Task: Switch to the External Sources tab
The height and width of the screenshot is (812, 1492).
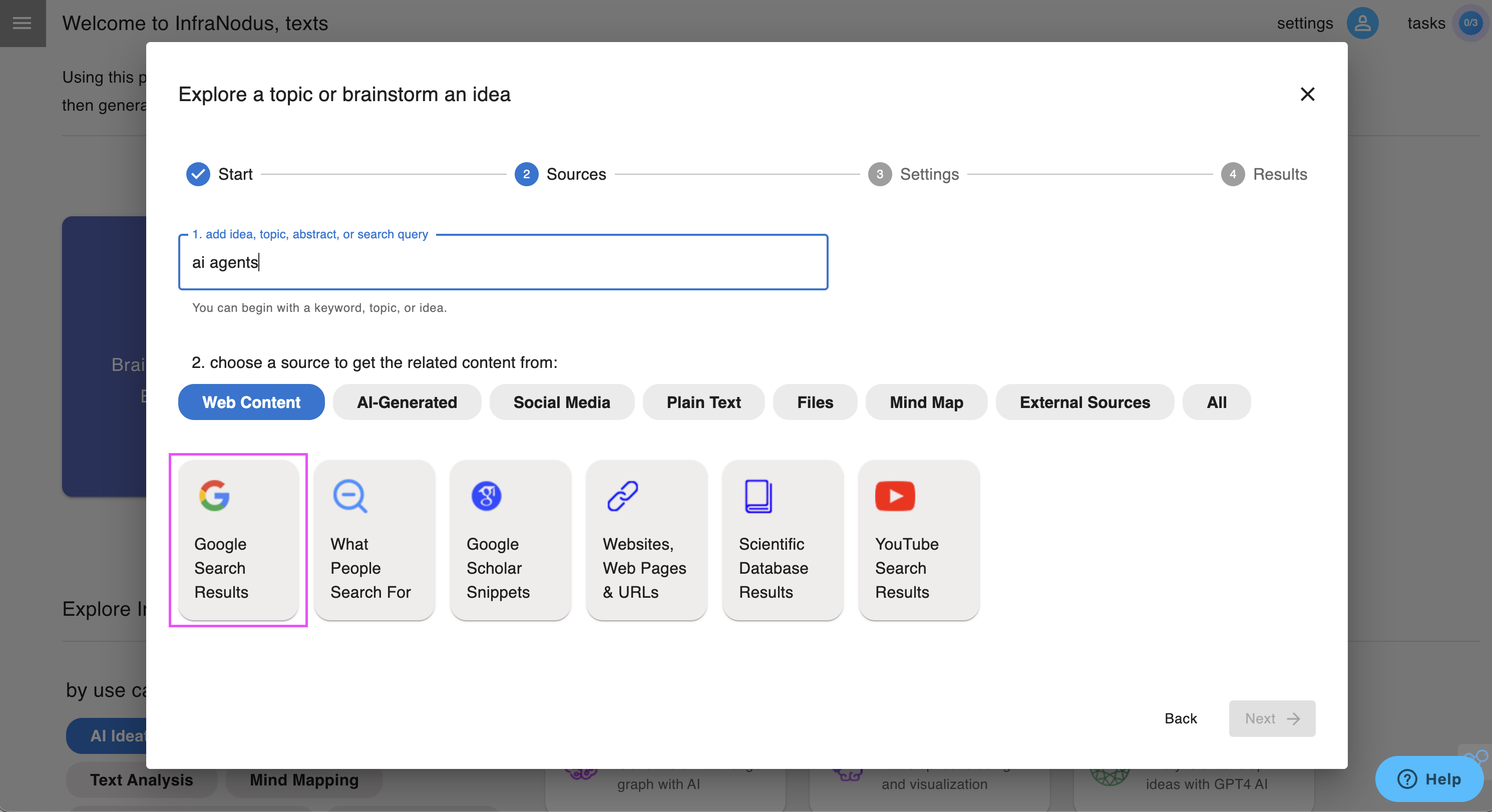Action: point(1085,402)
